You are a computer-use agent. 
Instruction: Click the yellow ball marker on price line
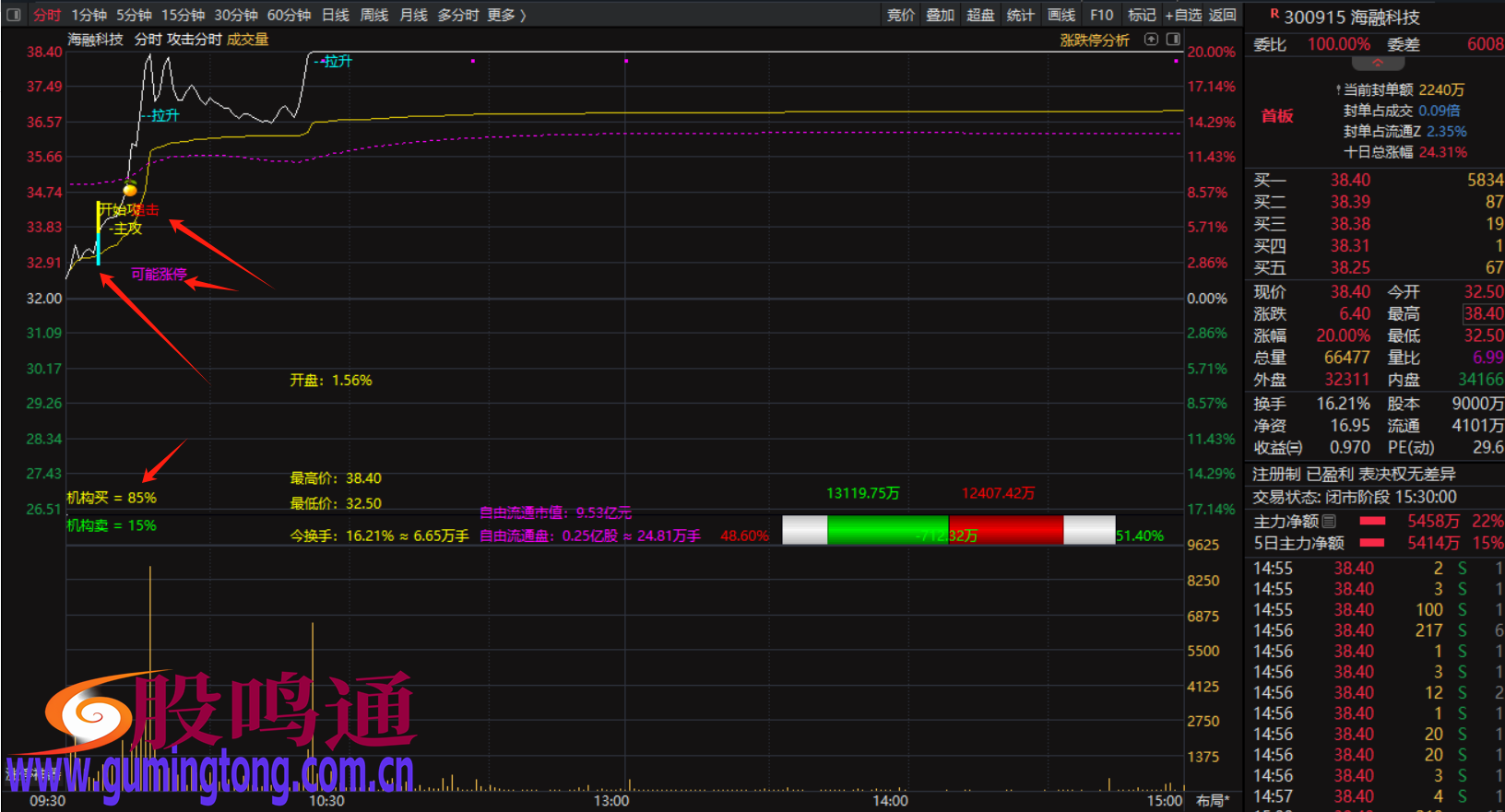(130, 190)
